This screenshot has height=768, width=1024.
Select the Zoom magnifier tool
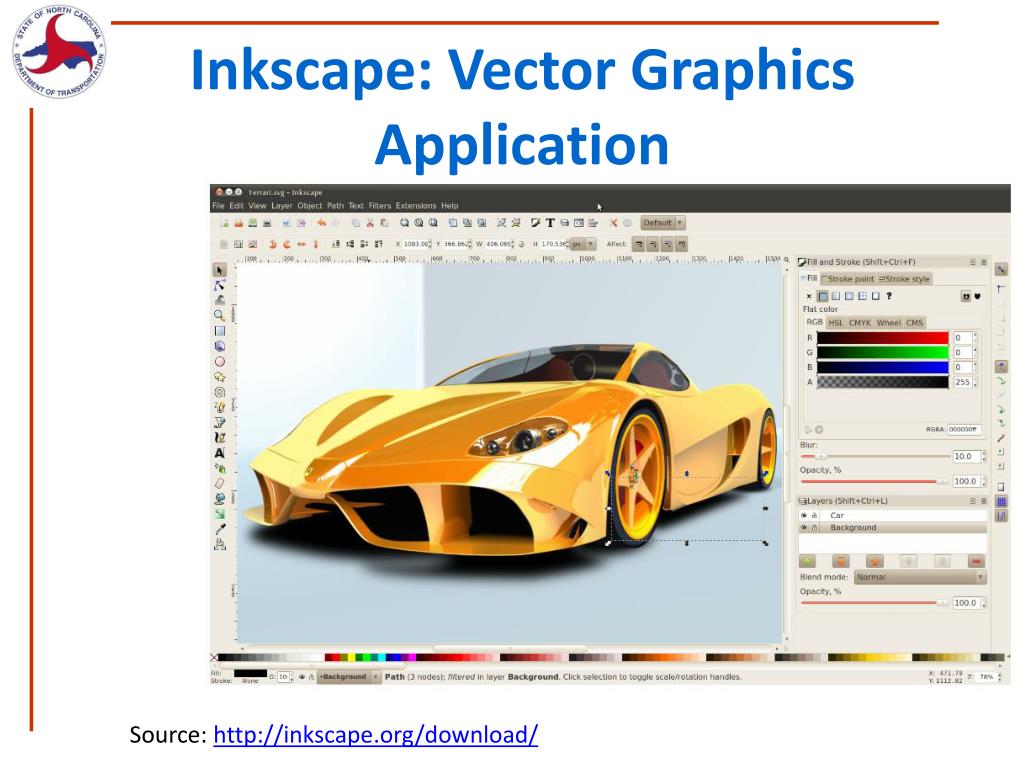(x=219, y=315)
